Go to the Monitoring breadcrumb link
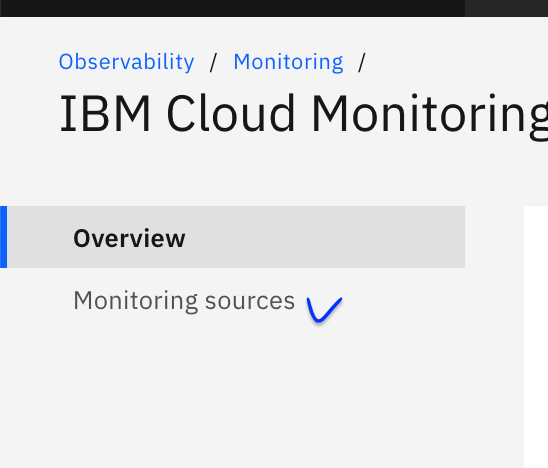The height and width of the screenshot is (468, 548). pos(288,62)
